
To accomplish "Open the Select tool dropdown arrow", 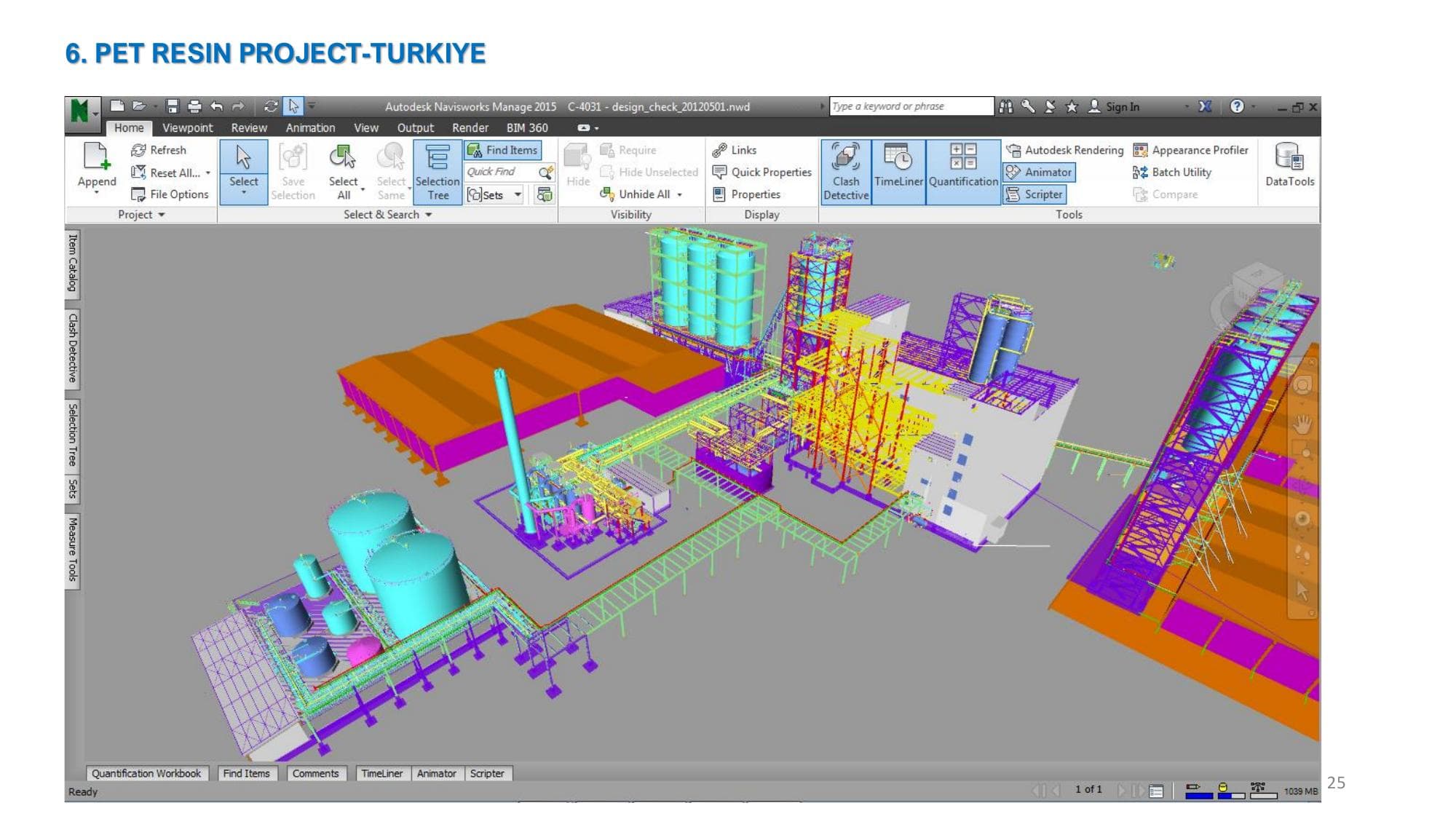I will tap(244, 194).
